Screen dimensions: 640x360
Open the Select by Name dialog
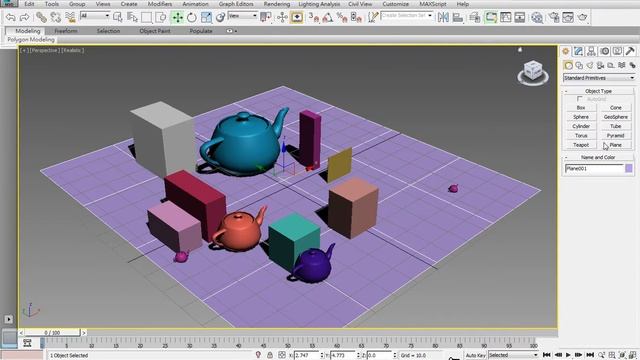132,17
